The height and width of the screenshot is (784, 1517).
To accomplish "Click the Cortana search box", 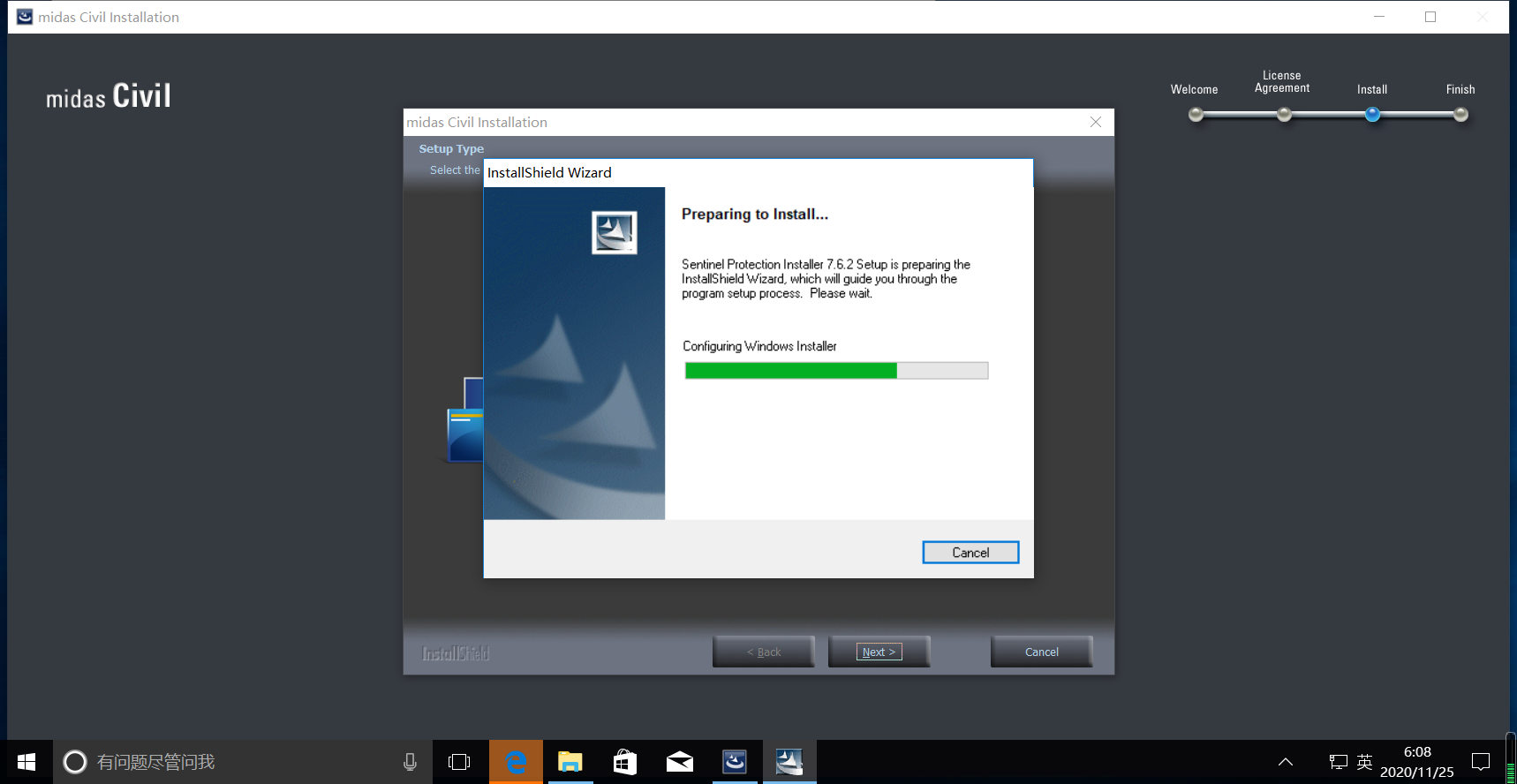I will 243,762.
